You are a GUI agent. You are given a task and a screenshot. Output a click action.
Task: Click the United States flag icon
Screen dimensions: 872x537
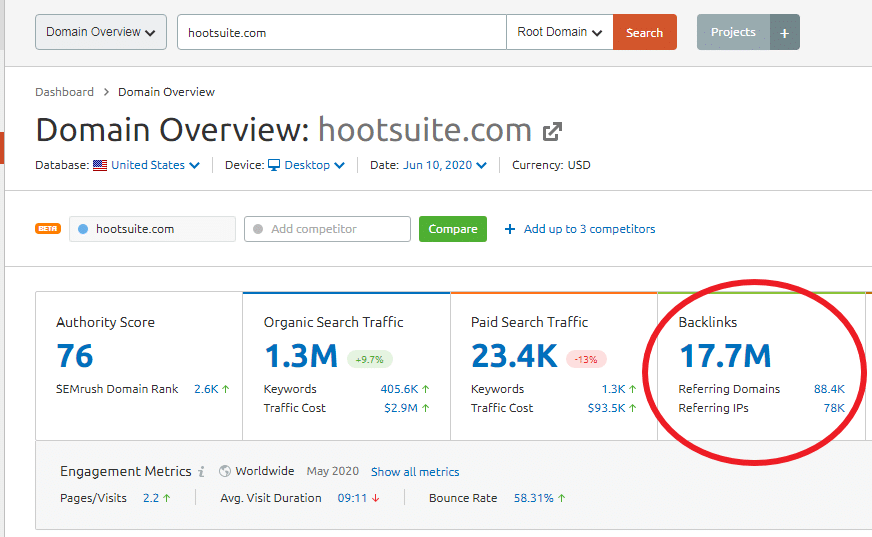pyautogui.click(x=100, y=165)
